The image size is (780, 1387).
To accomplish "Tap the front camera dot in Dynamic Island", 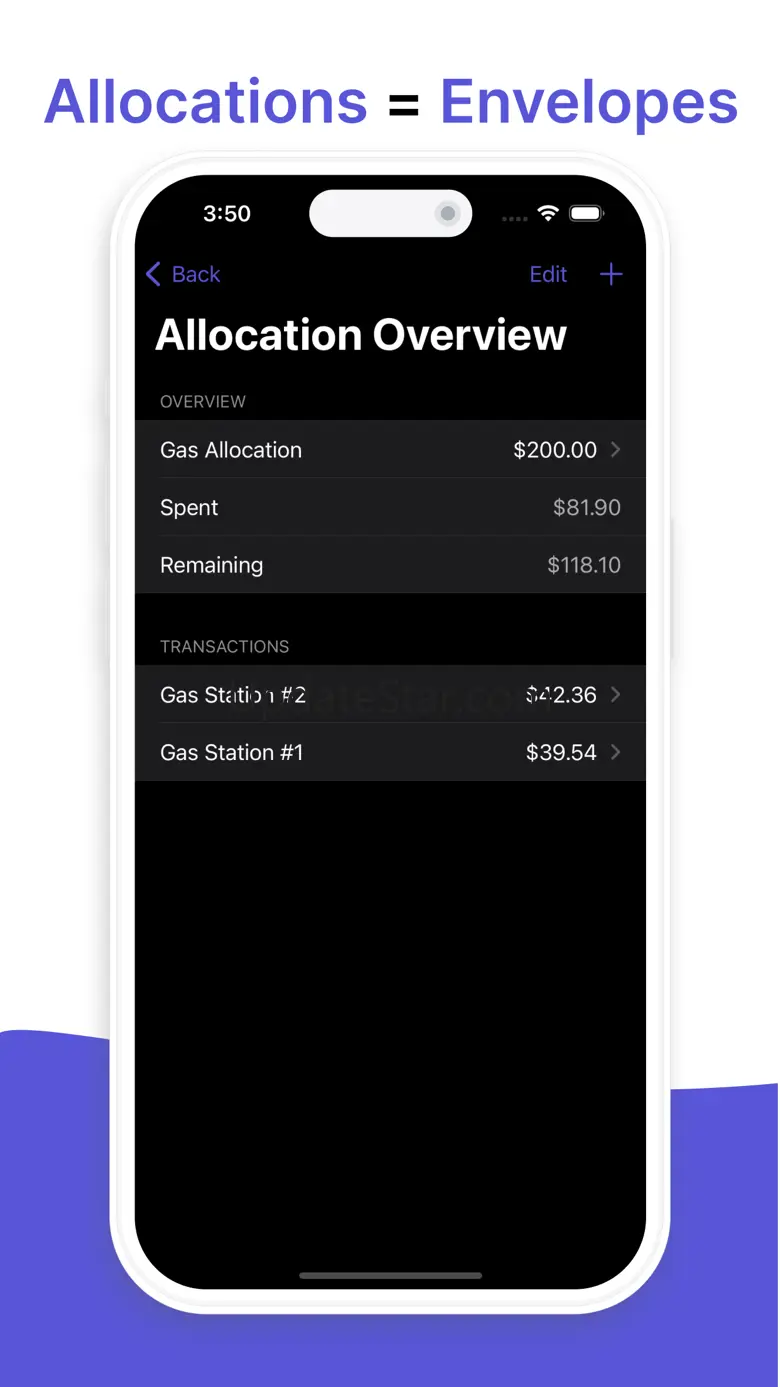I will click(448, 213).
